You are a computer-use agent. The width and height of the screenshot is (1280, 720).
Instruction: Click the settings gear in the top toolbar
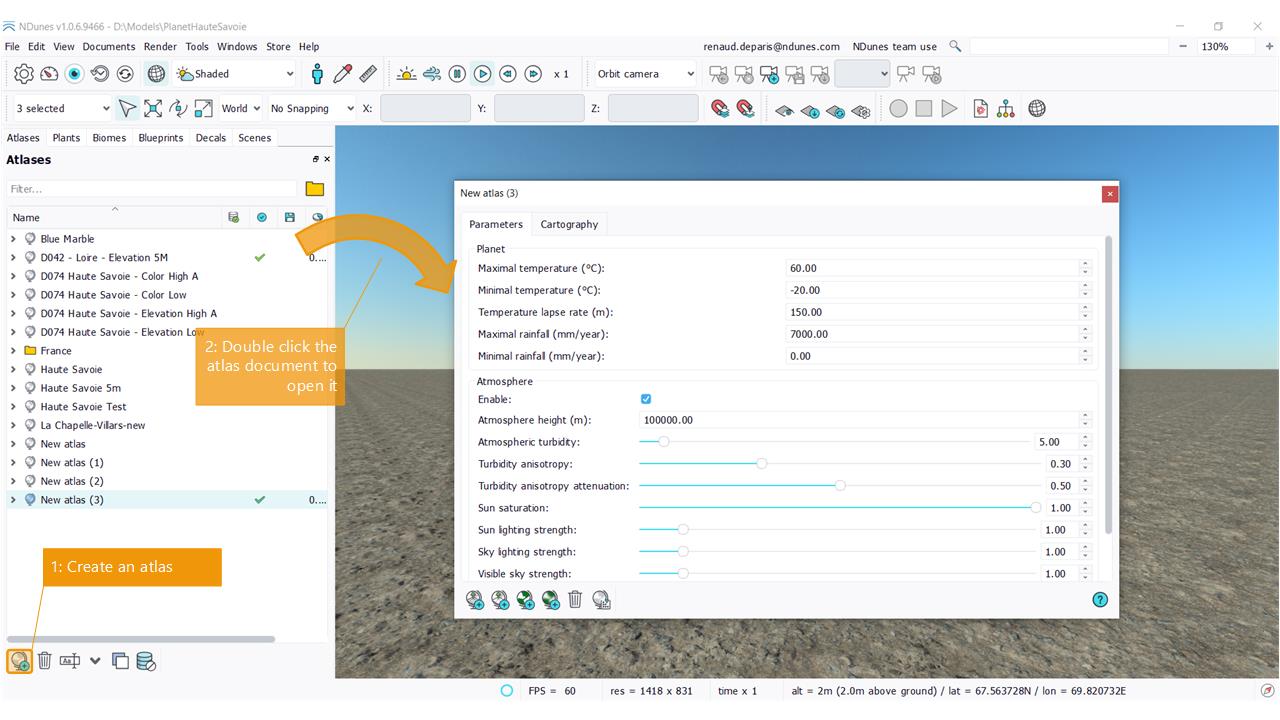point(24,74)
